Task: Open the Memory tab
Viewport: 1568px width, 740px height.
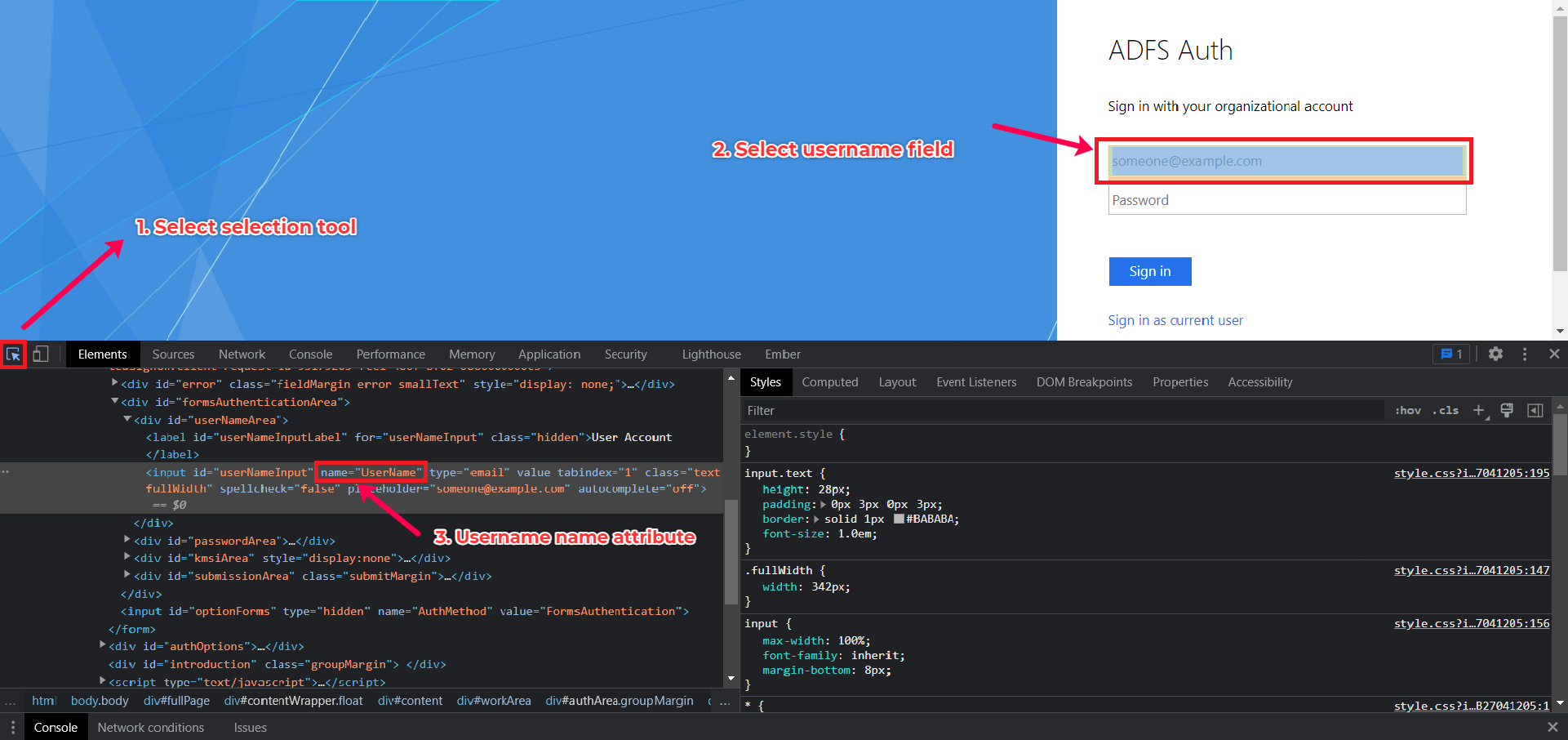Action: (472, 354)
